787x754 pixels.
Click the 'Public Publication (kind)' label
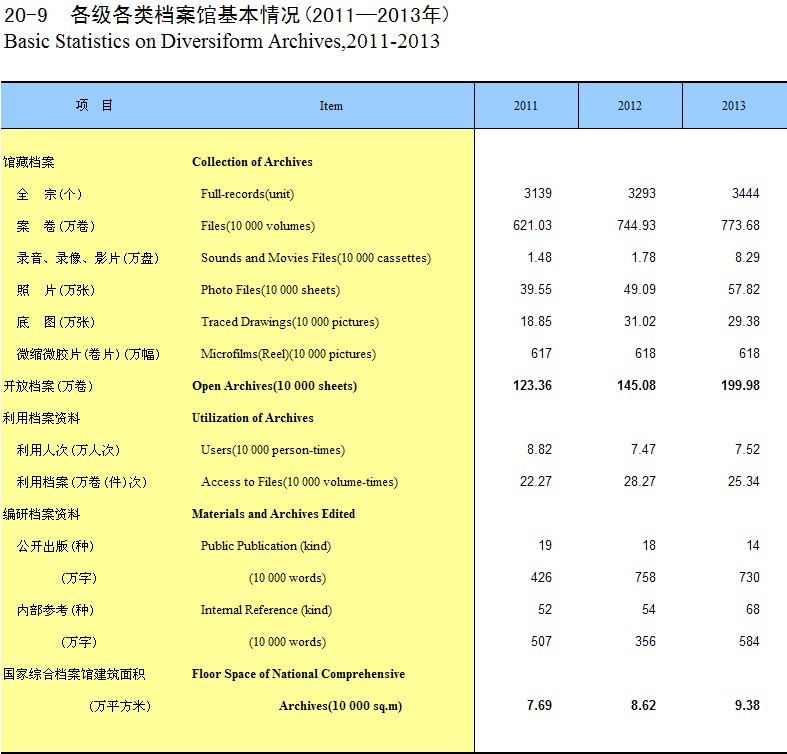(x=265, y=546)
